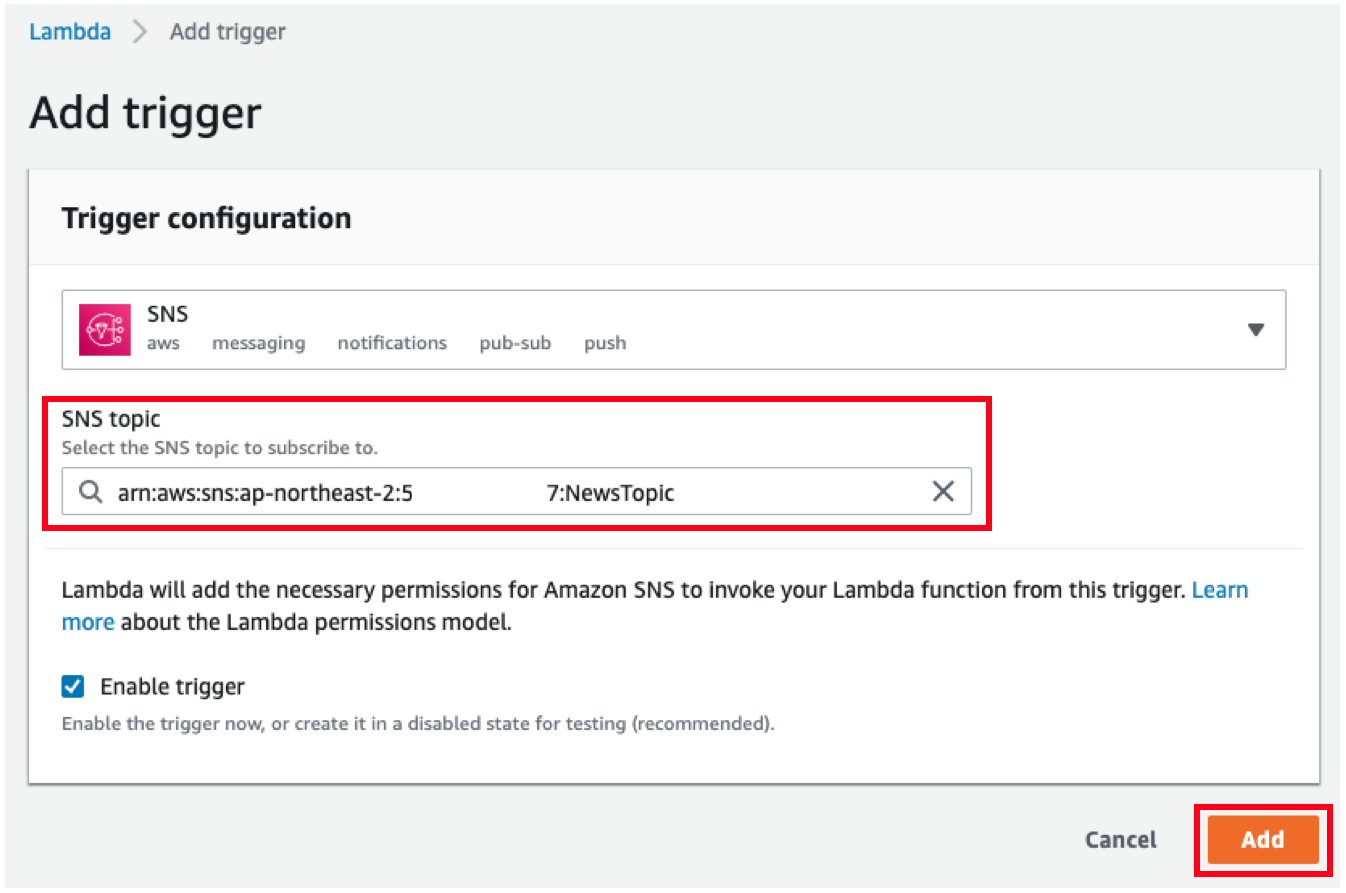Clear the SNS topic field with X
The width and height of the screenshot is (1346, 893).
943,491
